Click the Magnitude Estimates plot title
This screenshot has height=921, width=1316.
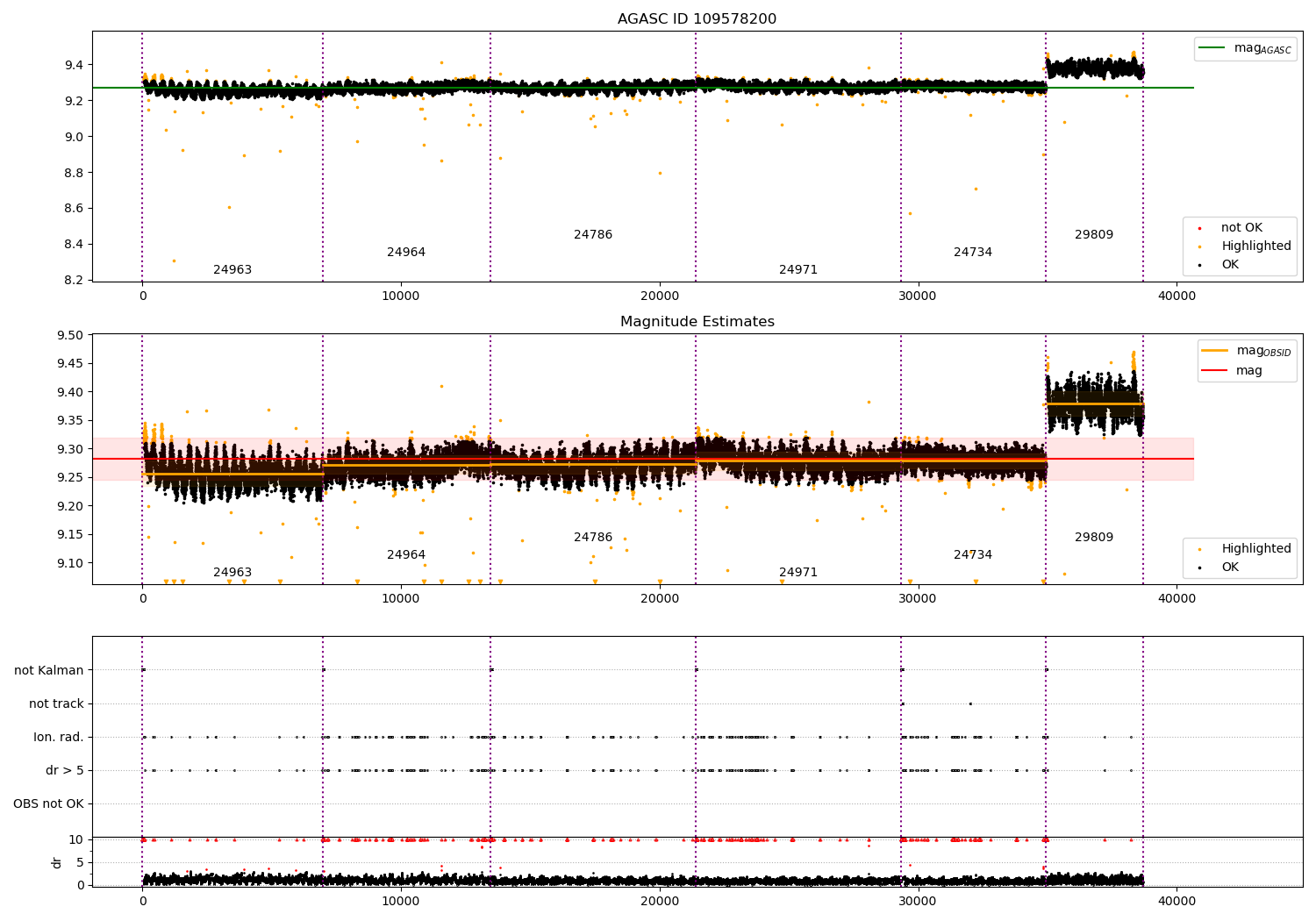click(x=697, y=322)
